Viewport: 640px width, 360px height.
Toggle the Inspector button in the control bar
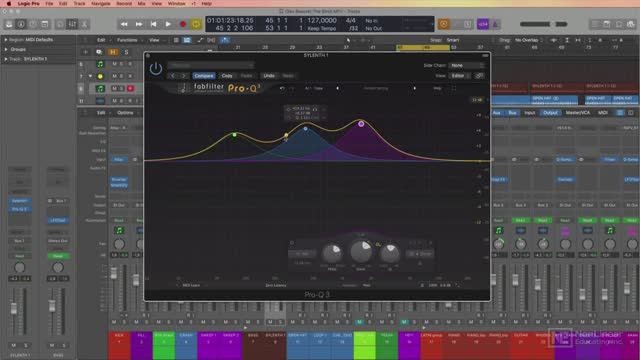pyautogui.click(x=21, y=24)
